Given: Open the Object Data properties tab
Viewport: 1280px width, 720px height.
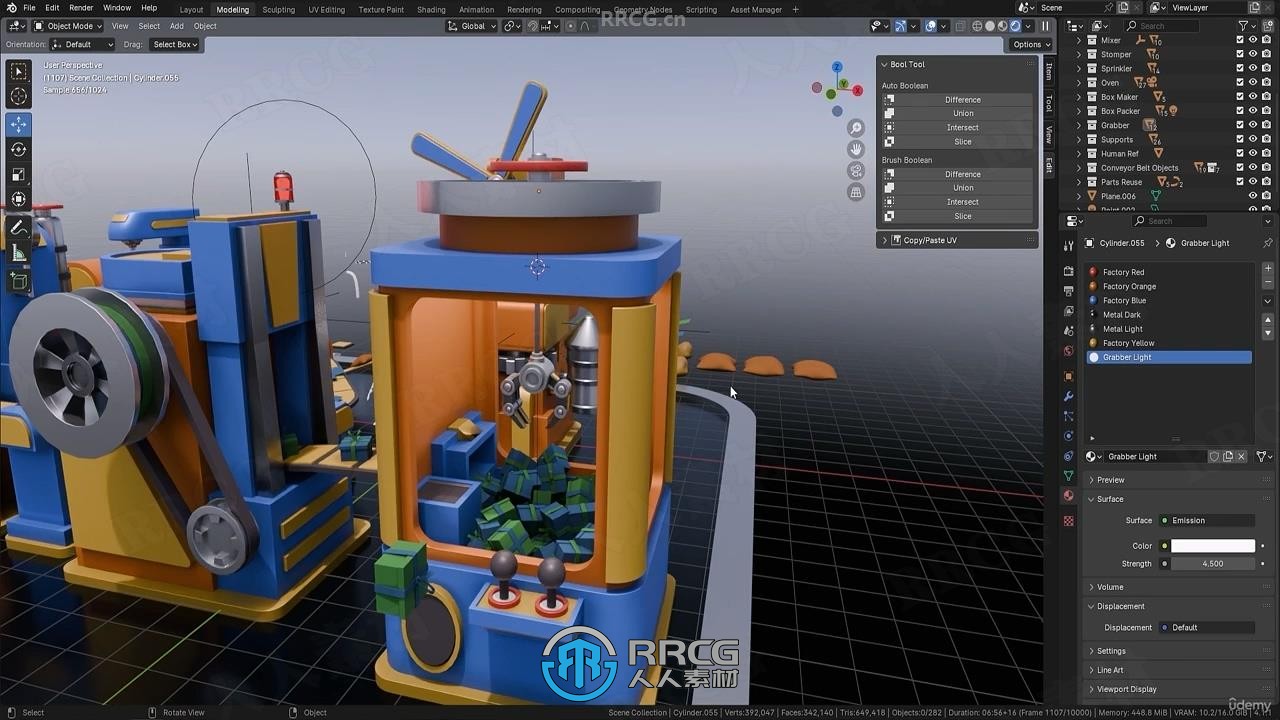Looking at the screenshot, I should (x=1068, y=476).
